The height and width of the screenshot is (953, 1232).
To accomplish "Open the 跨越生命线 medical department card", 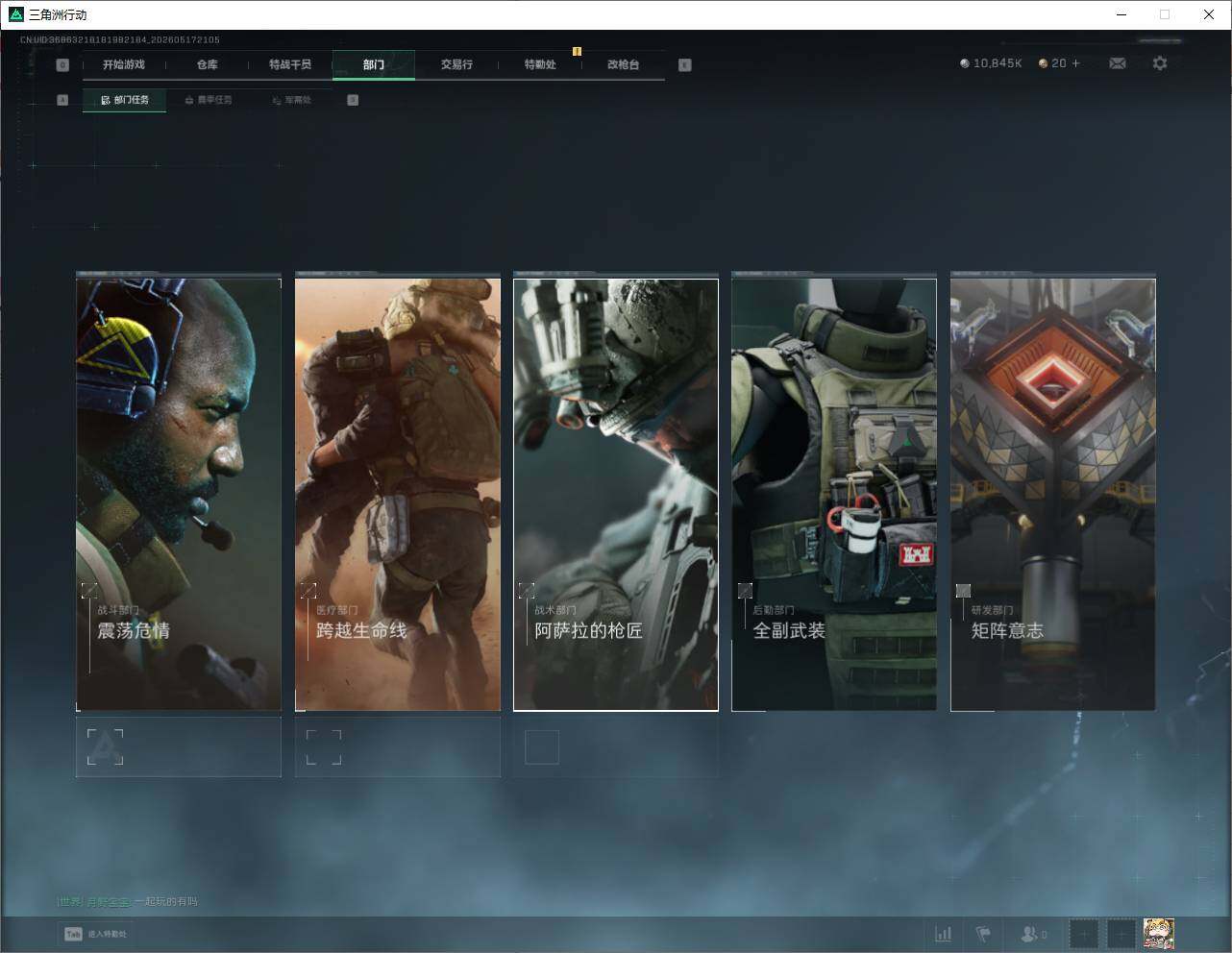I will 398,494.
